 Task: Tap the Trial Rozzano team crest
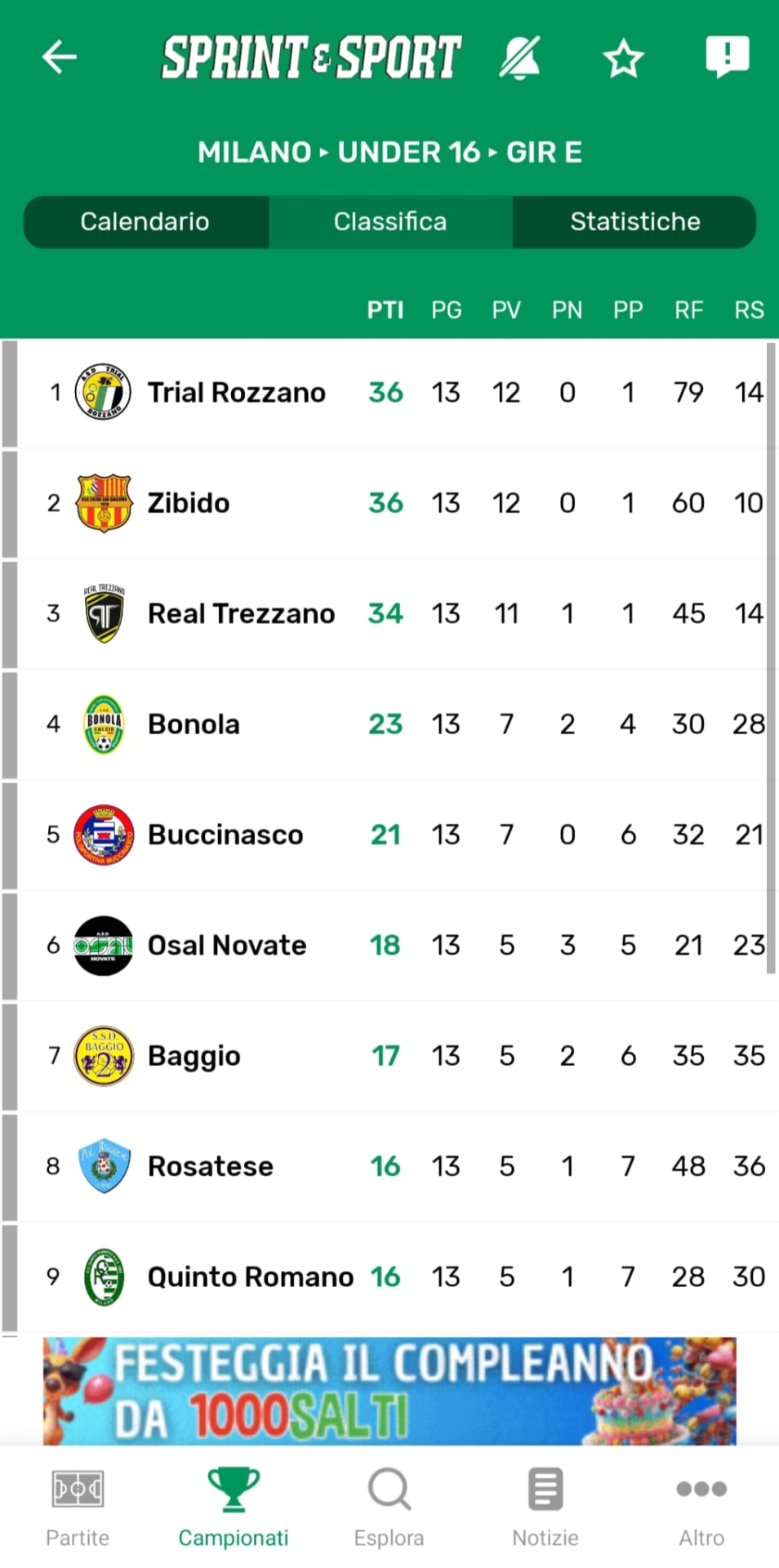point(103,393)
